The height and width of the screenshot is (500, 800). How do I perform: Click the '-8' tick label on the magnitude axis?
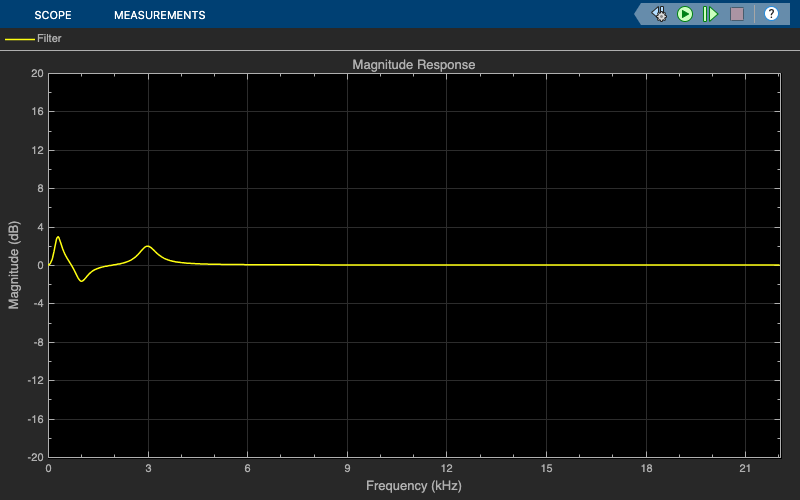pos(38,342)
